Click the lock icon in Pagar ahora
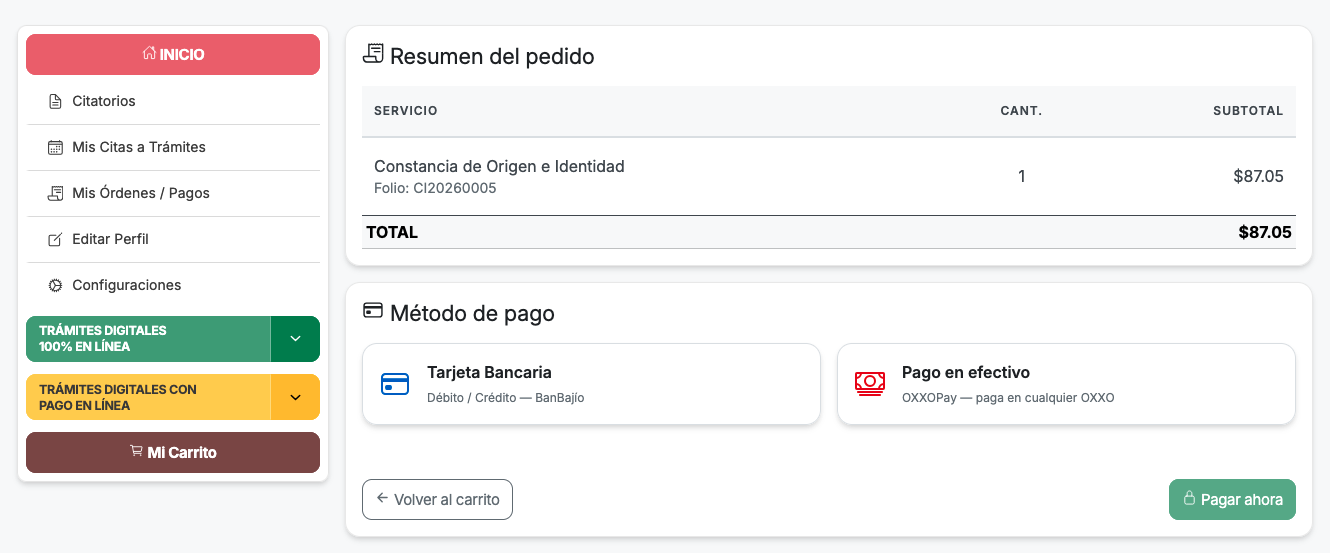 [x=1189, y=498]
